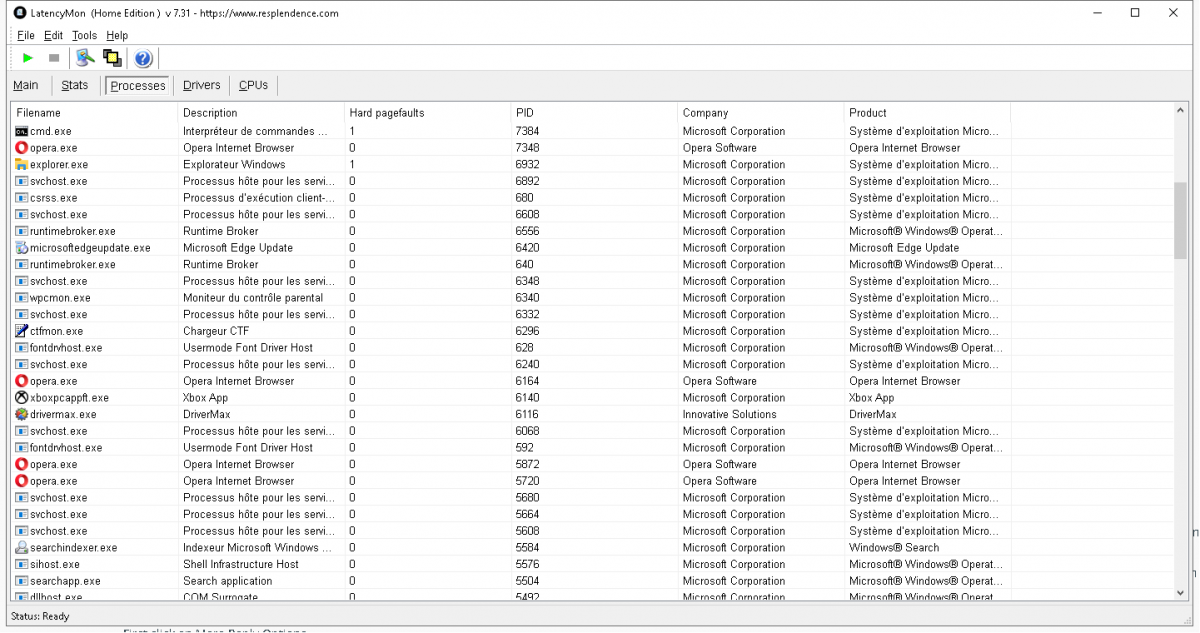This screenshot has width=1200, height=633.
Task: Open the Help menu
Action: tap(117, 35)
